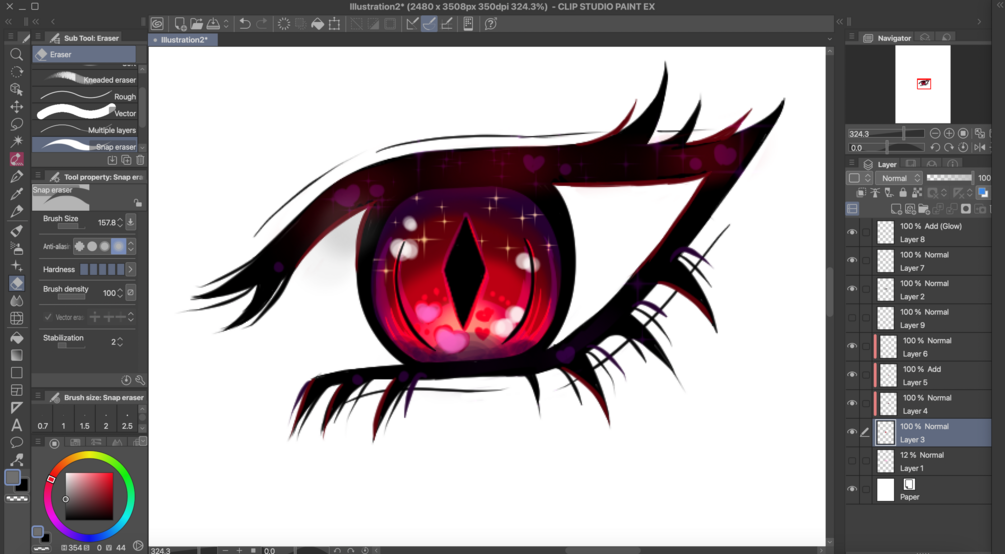Screen dimensions: 1005x554
Task: Hide Layer 6 with its eye icon
Action: click(x=852, y=346)
